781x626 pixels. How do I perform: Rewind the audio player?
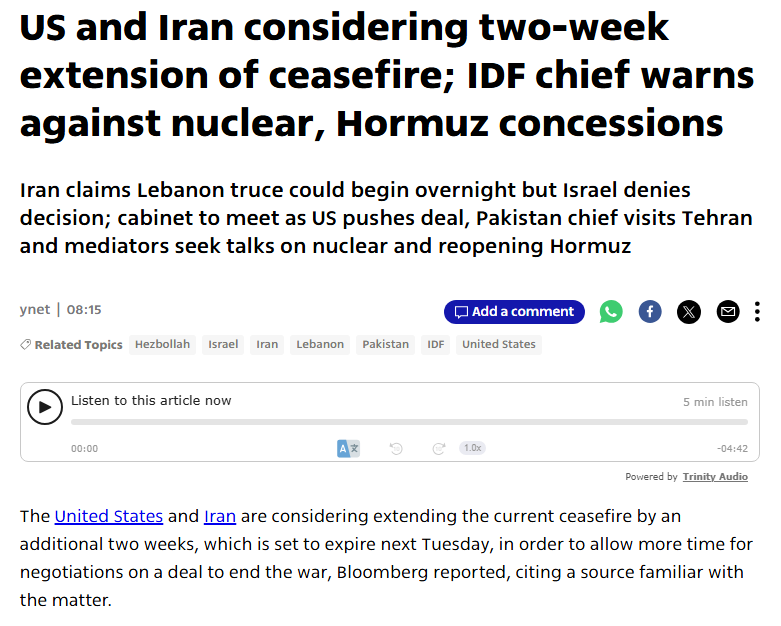coord(396,449)
